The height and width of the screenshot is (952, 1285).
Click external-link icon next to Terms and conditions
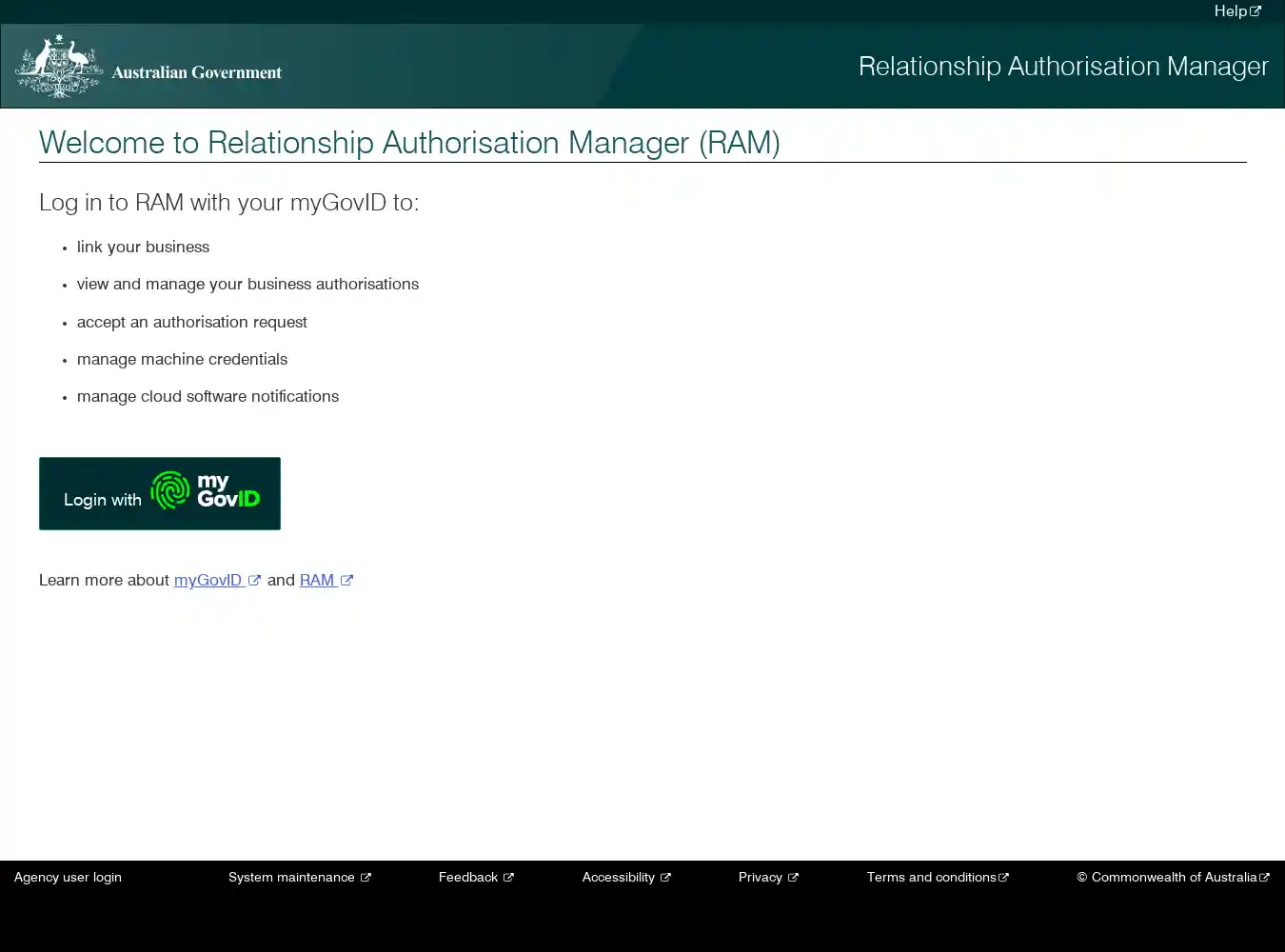pyautogui.click(x=1003, y=878)
